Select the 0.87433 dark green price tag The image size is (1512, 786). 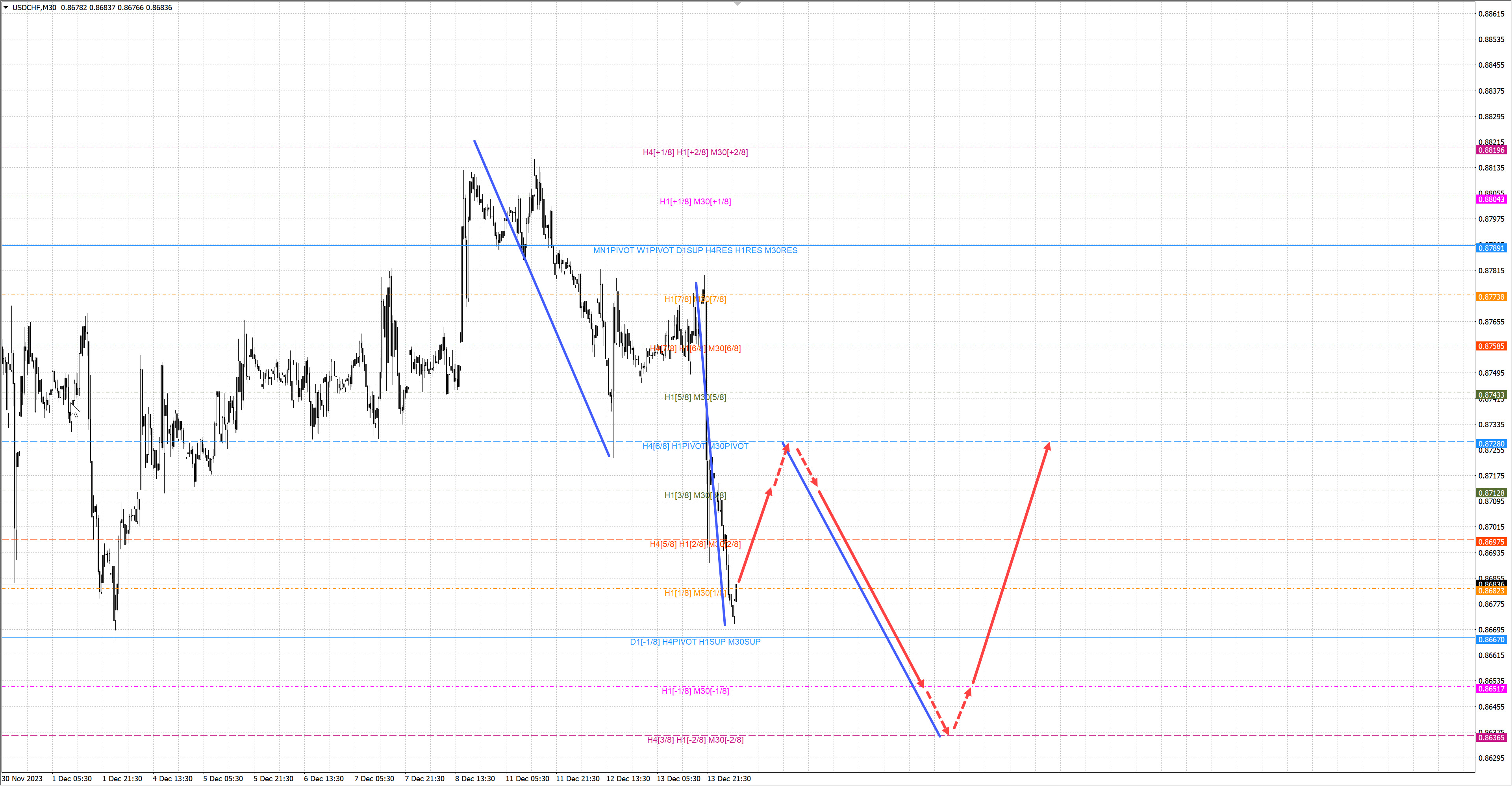[1491, 395]
